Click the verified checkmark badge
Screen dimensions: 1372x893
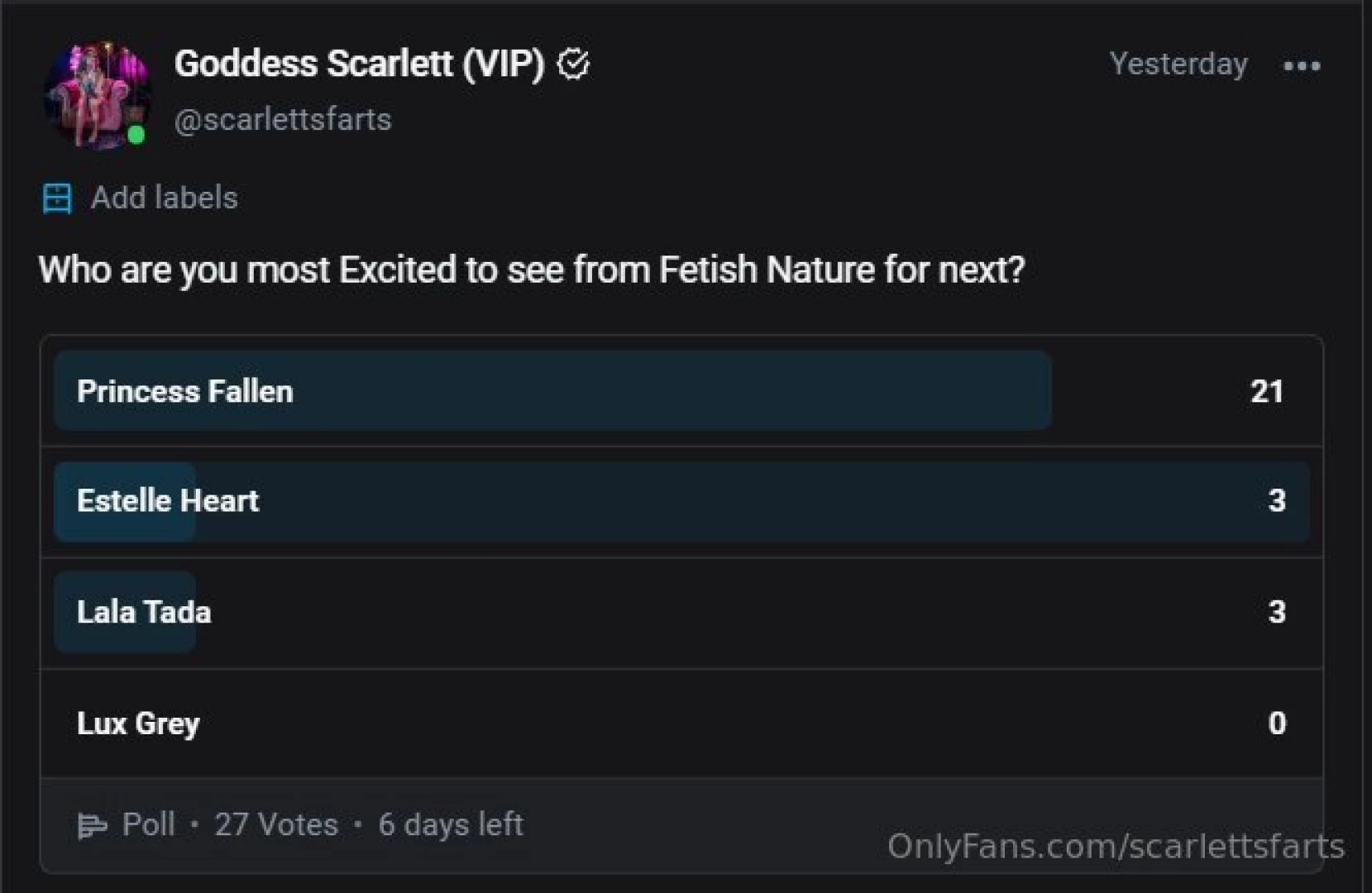pyautogui.click(x=573, y=64)
